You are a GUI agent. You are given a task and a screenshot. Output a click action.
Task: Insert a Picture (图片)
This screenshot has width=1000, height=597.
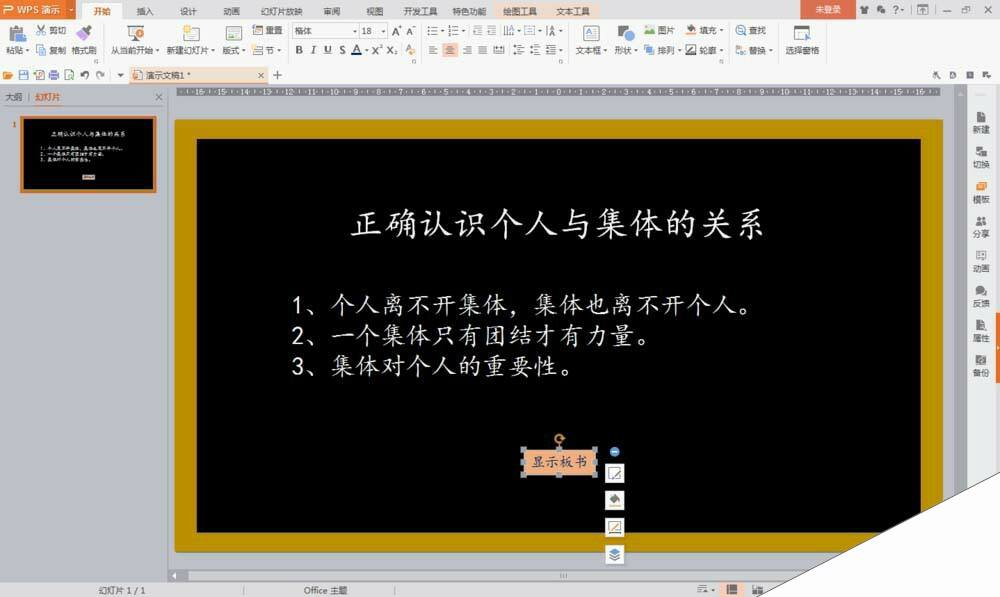point(659,30)
